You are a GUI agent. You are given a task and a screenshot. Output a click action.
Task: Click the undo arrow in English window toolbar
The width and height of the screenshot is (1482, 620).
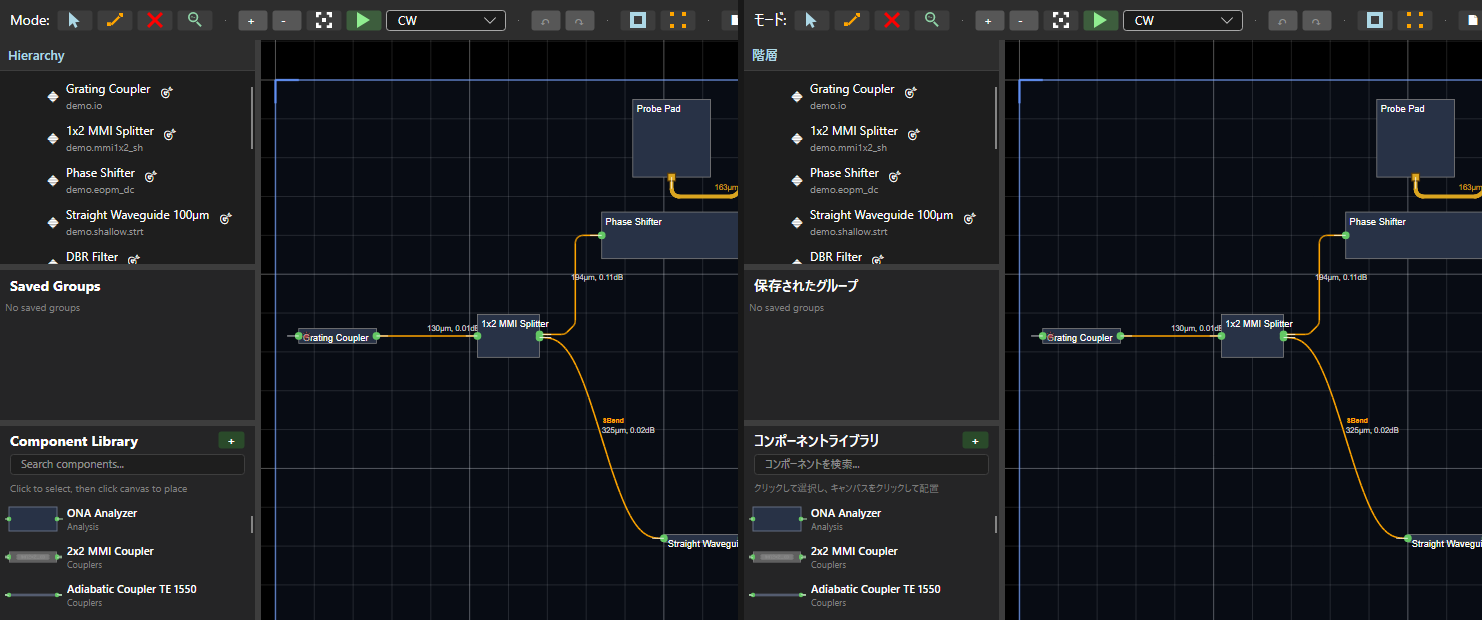(546, 21)
